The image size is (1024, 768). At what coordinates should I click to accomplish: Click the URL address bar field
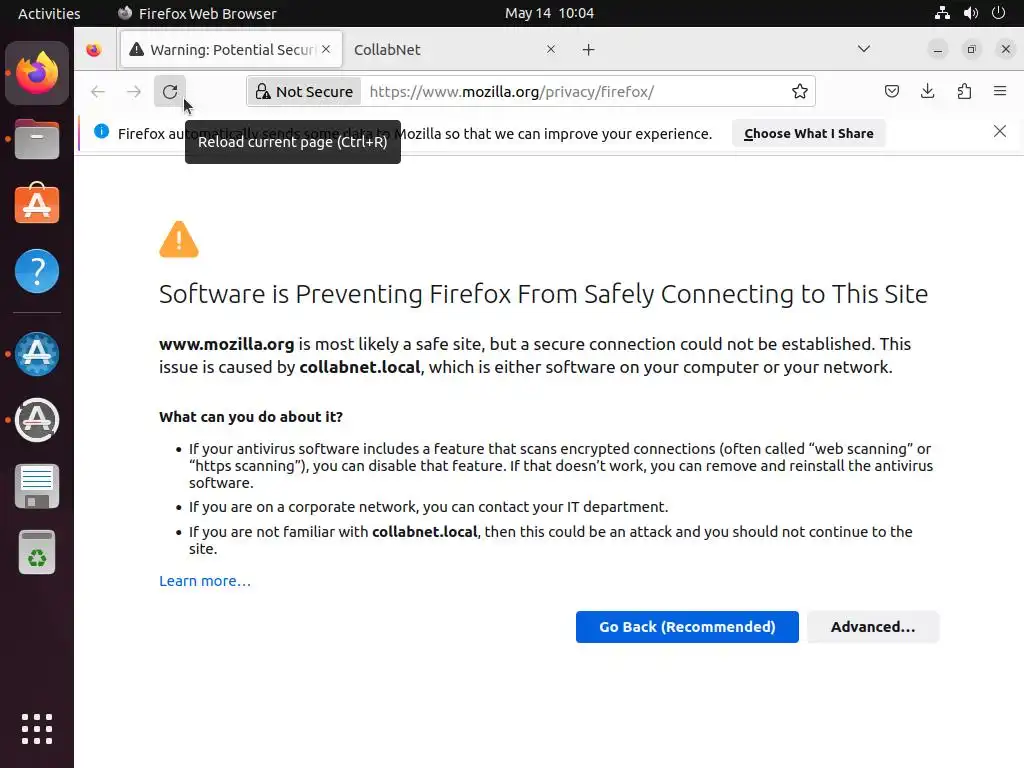(x=570, y=92)
